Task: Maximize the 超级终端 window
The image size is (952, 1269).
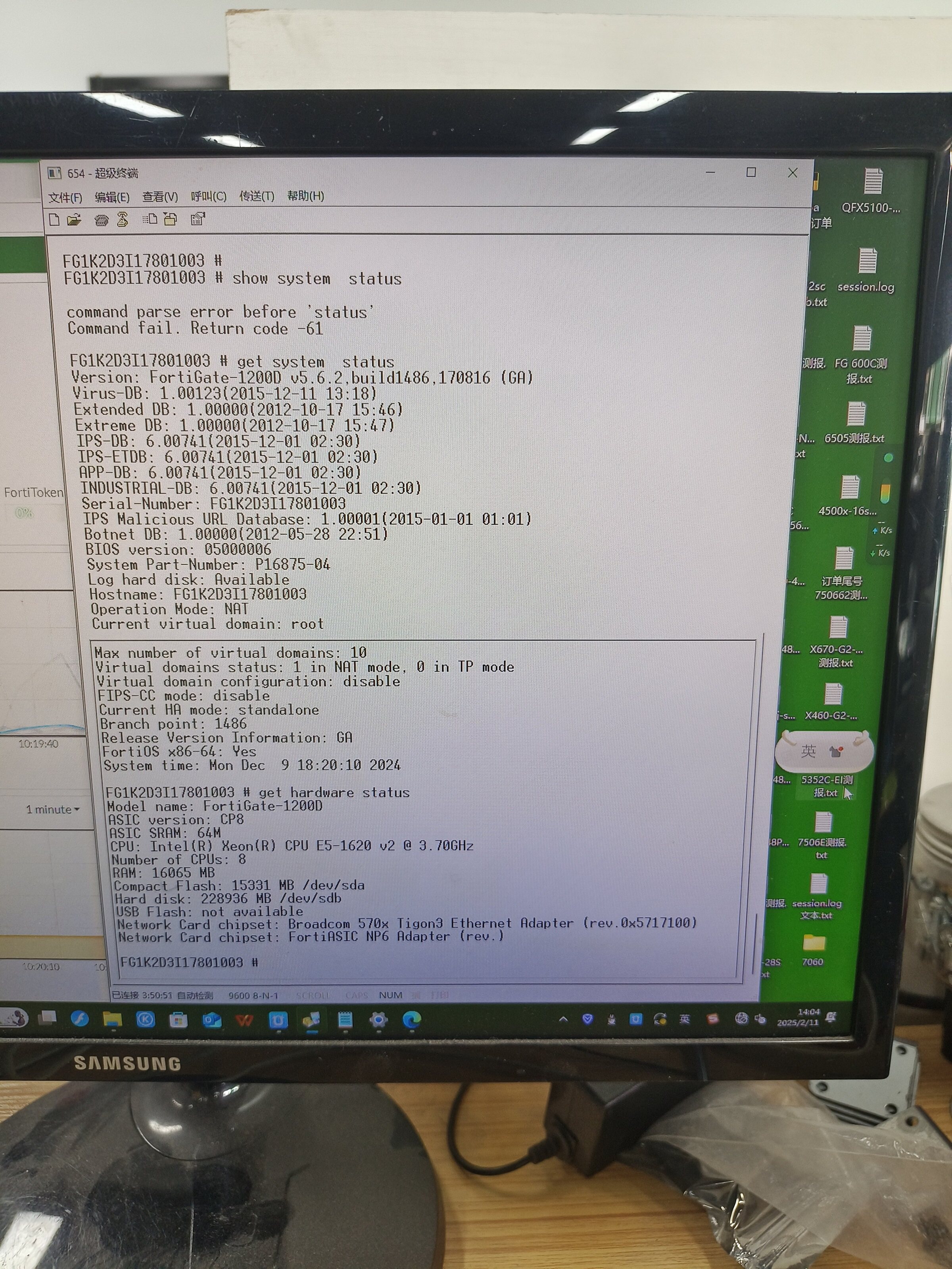Action: click(751, 172)
